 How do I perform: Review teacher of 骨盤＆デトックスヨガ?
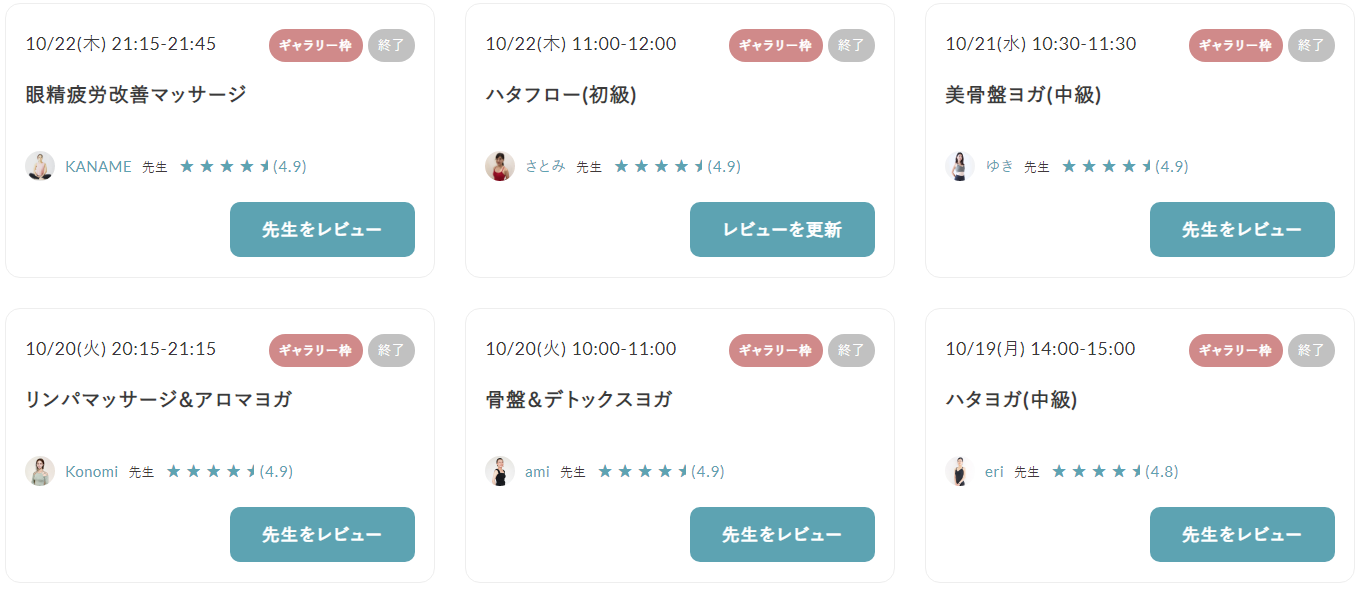point(782,534)
